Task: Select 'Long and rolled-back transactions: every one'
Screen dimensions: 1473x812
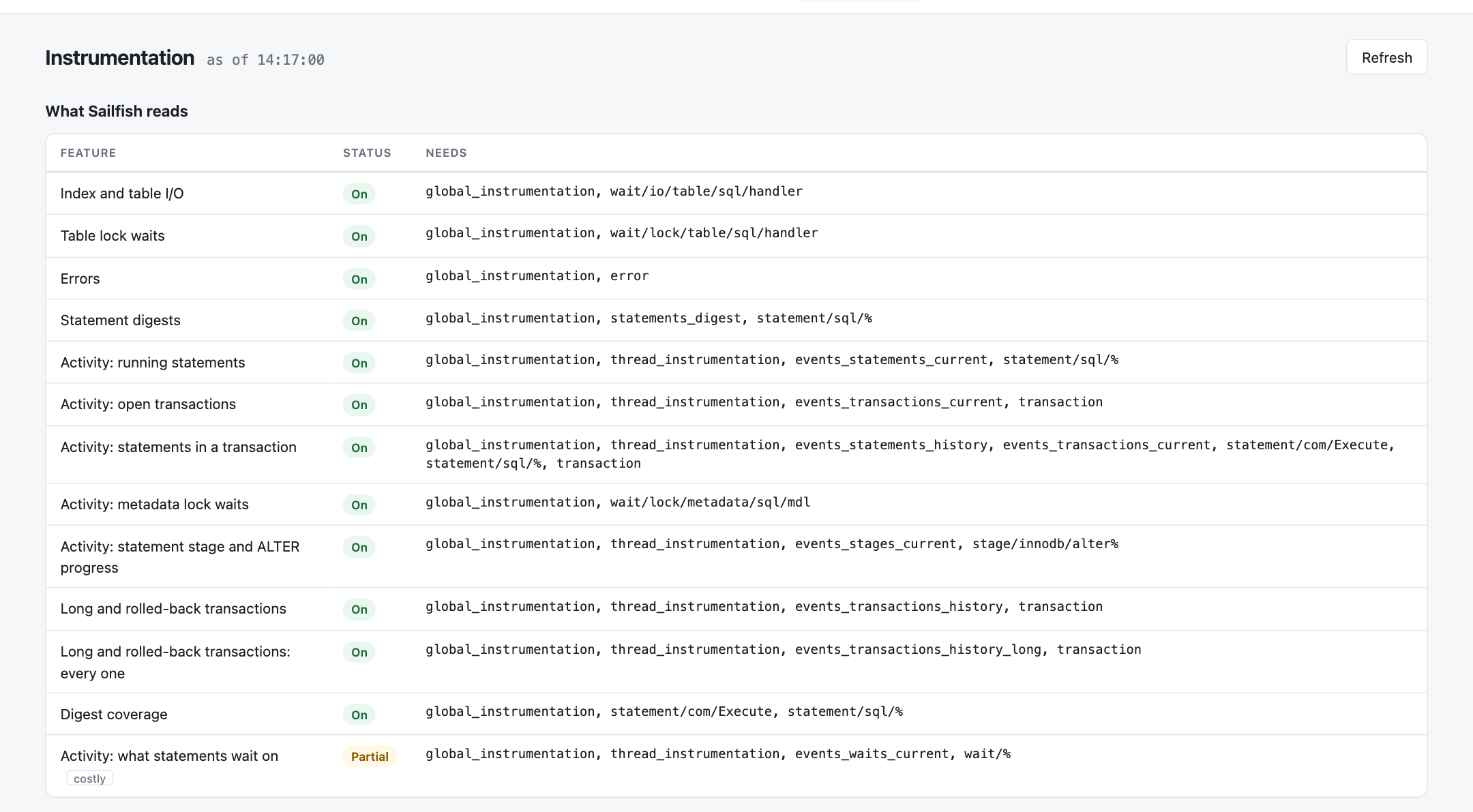Action: [x=175, y=663]
